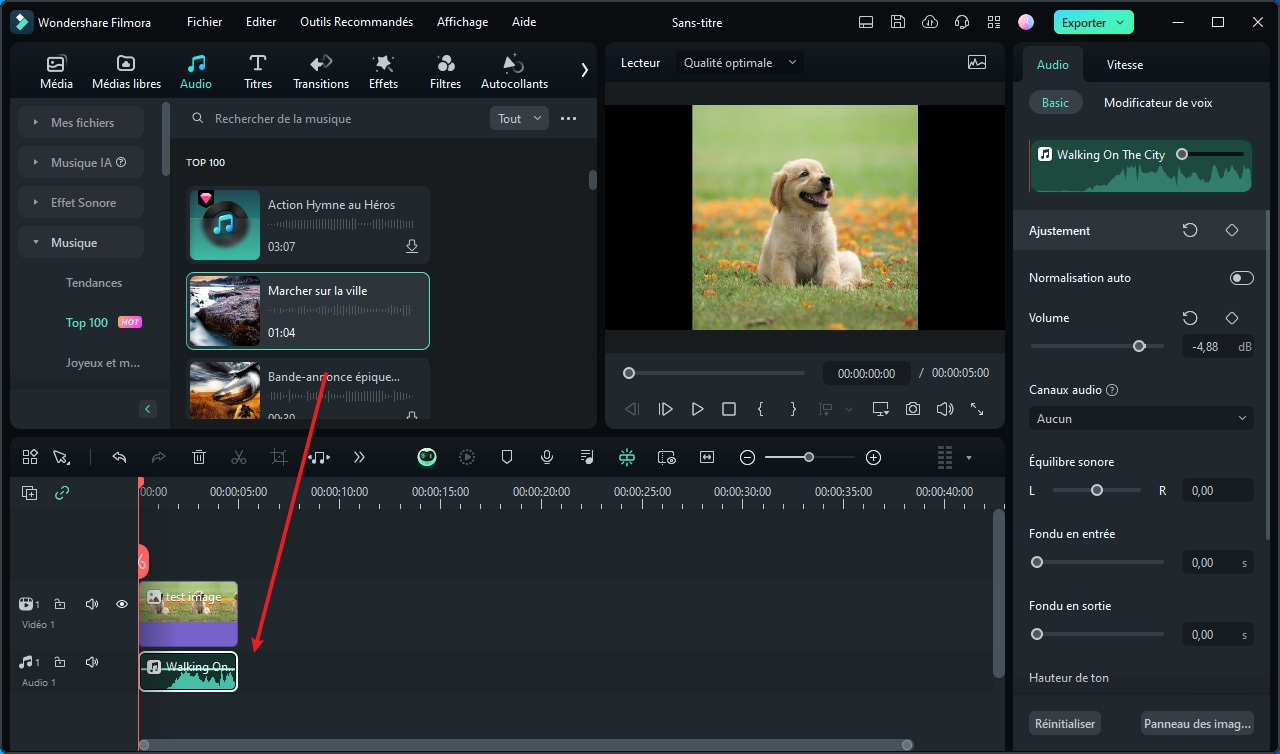Click the Fondu en entrée slider handle
The height and width of the screenshot is (754, 1280).
1037,562
